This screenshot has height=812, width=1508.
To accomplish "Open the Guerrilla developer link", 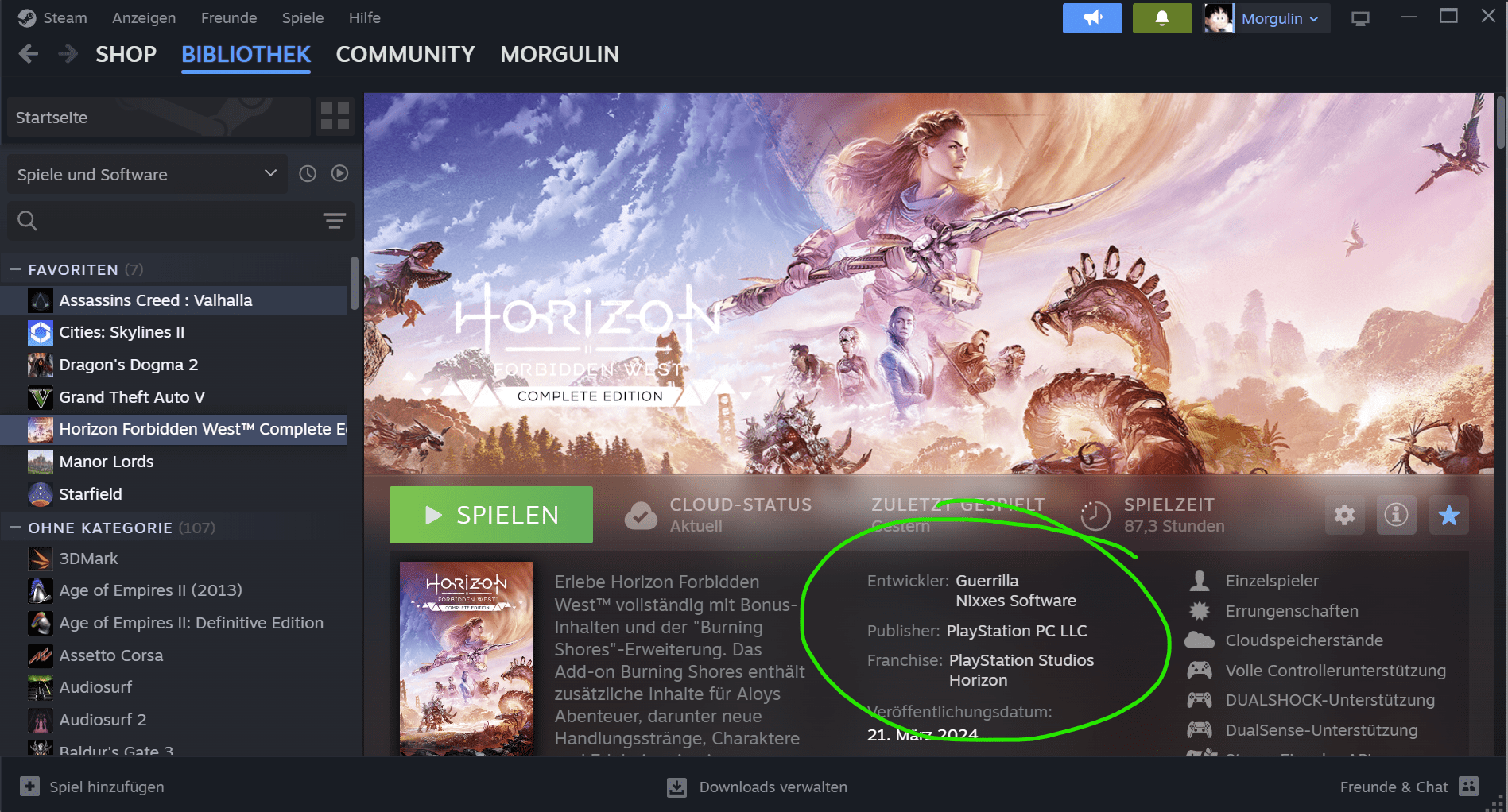I will pyautogui.click(x=987, y=581).
